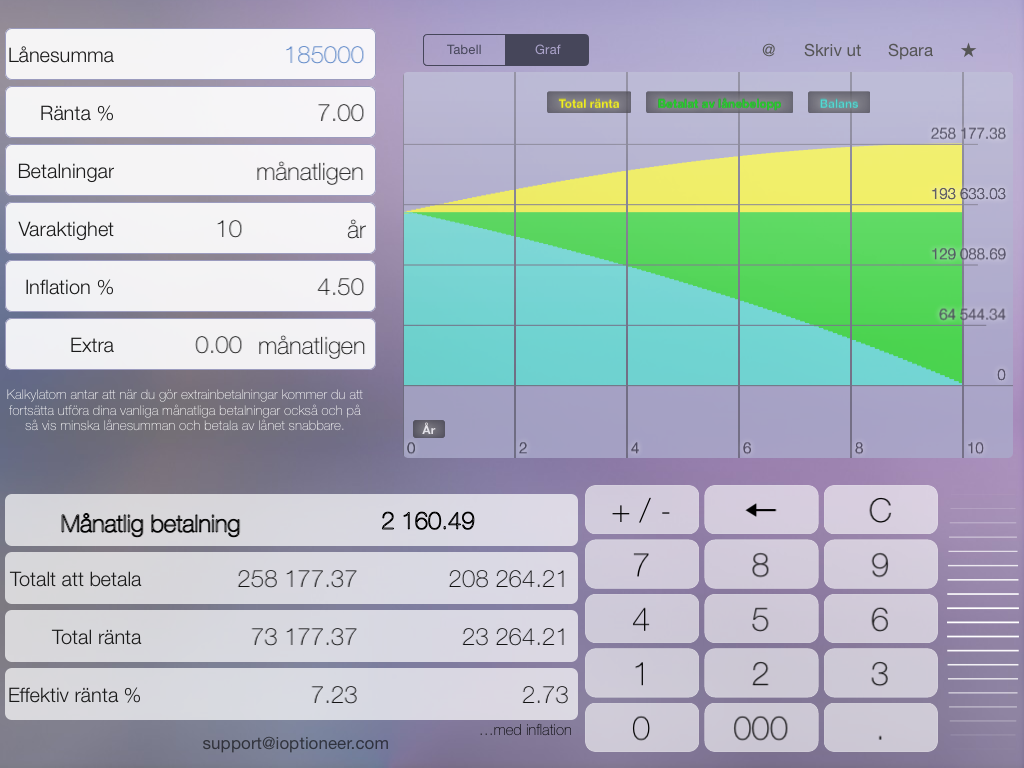This screenshot has height=768, width=1024.
Task: Open the Betalningar frequency selector månatligen
Action: pos(310,172)
